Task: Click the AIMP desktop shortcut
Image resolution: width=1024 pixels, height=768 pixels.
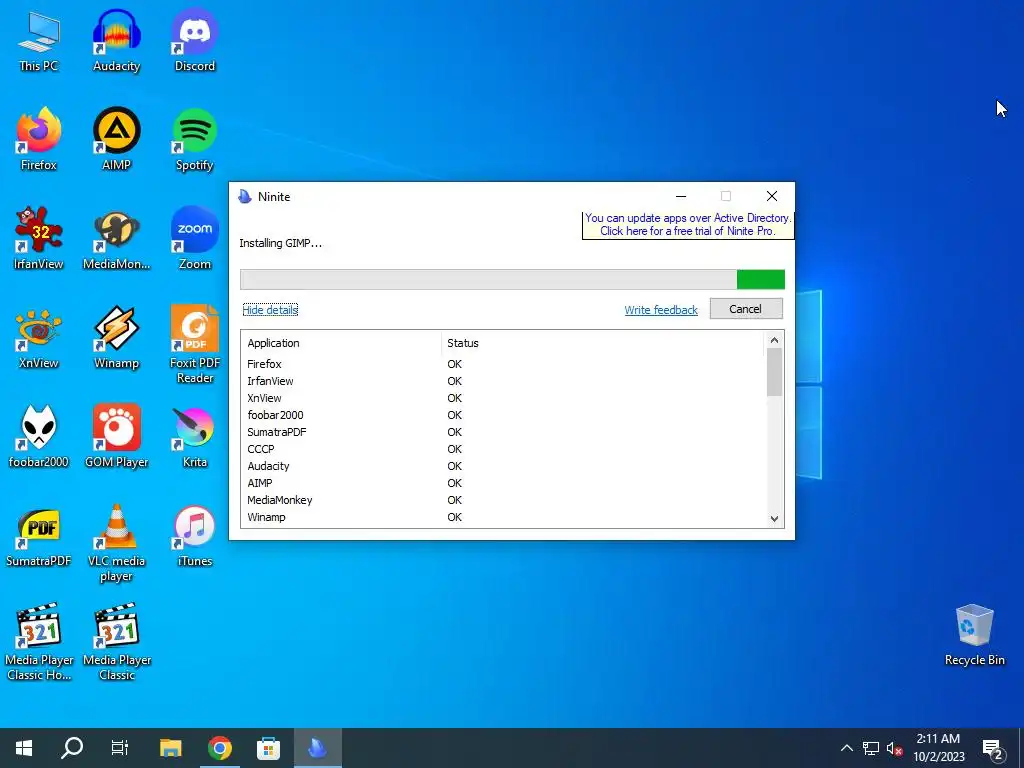Action: [116, 140]
